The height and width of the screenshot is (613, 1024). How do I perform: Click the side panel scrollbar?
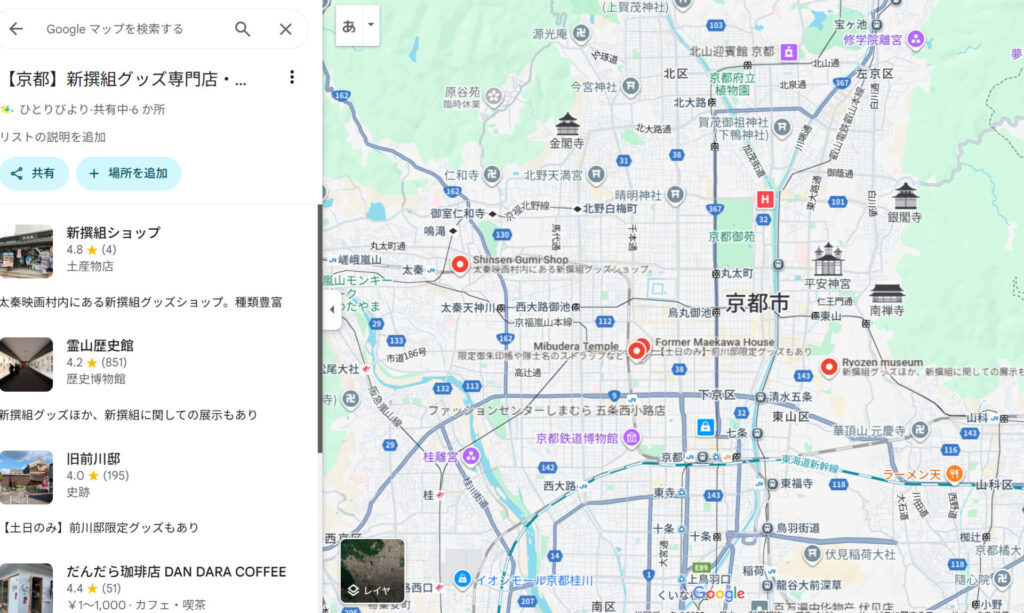(x=319, y=328)
